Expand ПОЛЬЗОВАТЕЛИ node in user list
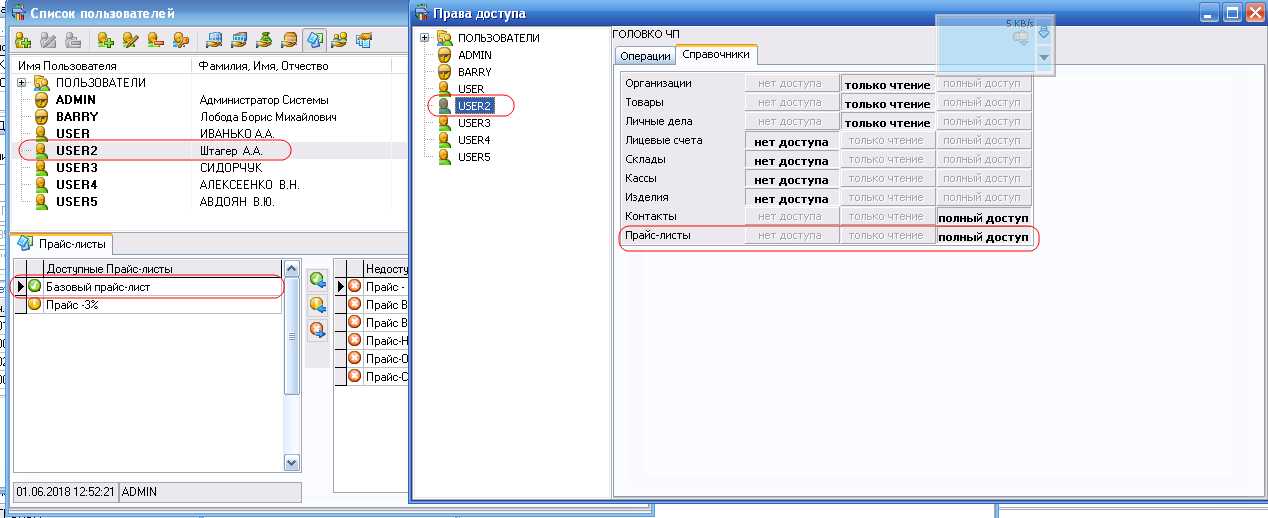 click(x=23, y=83)
